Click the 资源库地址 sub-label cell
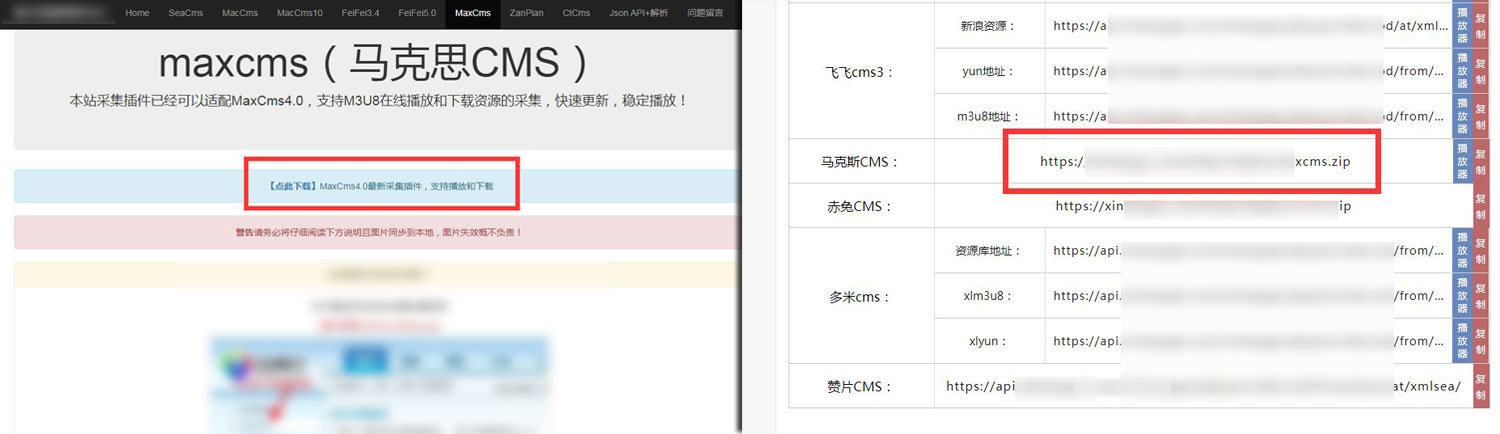 [990, 251]
